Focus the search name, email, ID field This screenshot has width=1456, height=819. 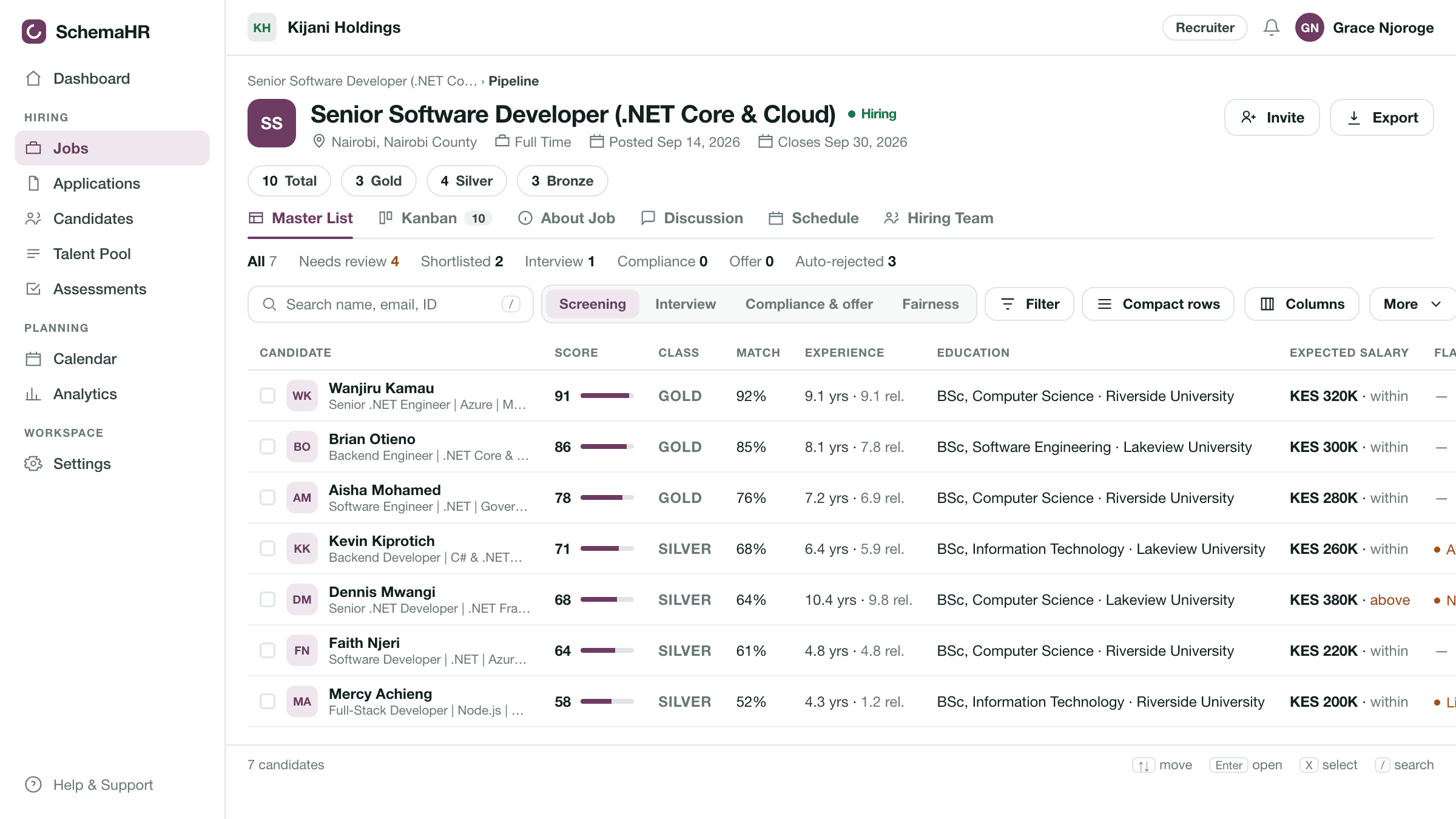coord(391,304)
